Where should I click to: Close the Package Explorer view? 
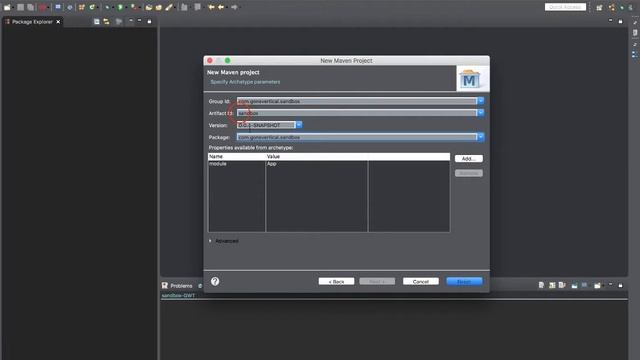click(58, 22)
